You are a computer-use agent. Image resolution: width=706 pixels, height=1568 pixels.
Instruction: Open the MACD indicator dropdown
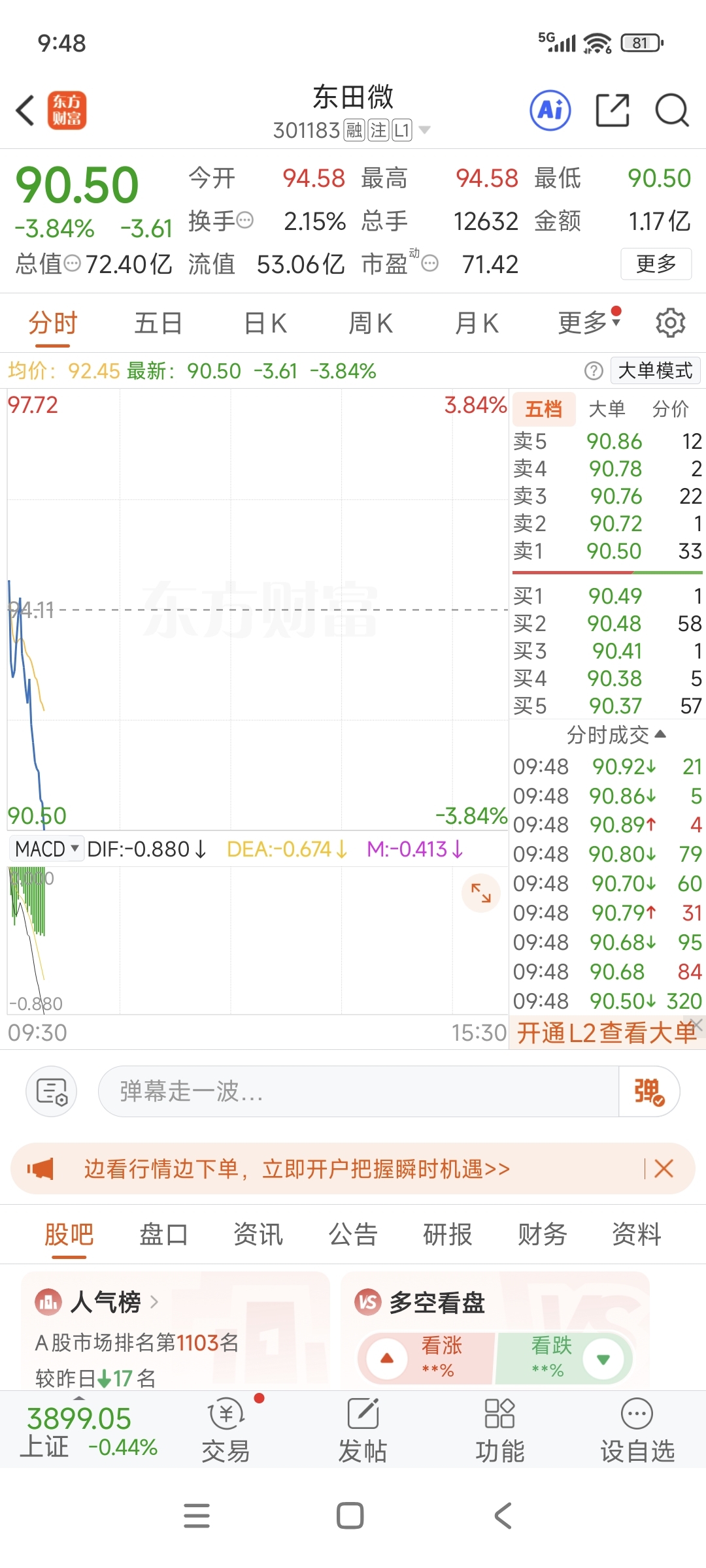point(46,849)
